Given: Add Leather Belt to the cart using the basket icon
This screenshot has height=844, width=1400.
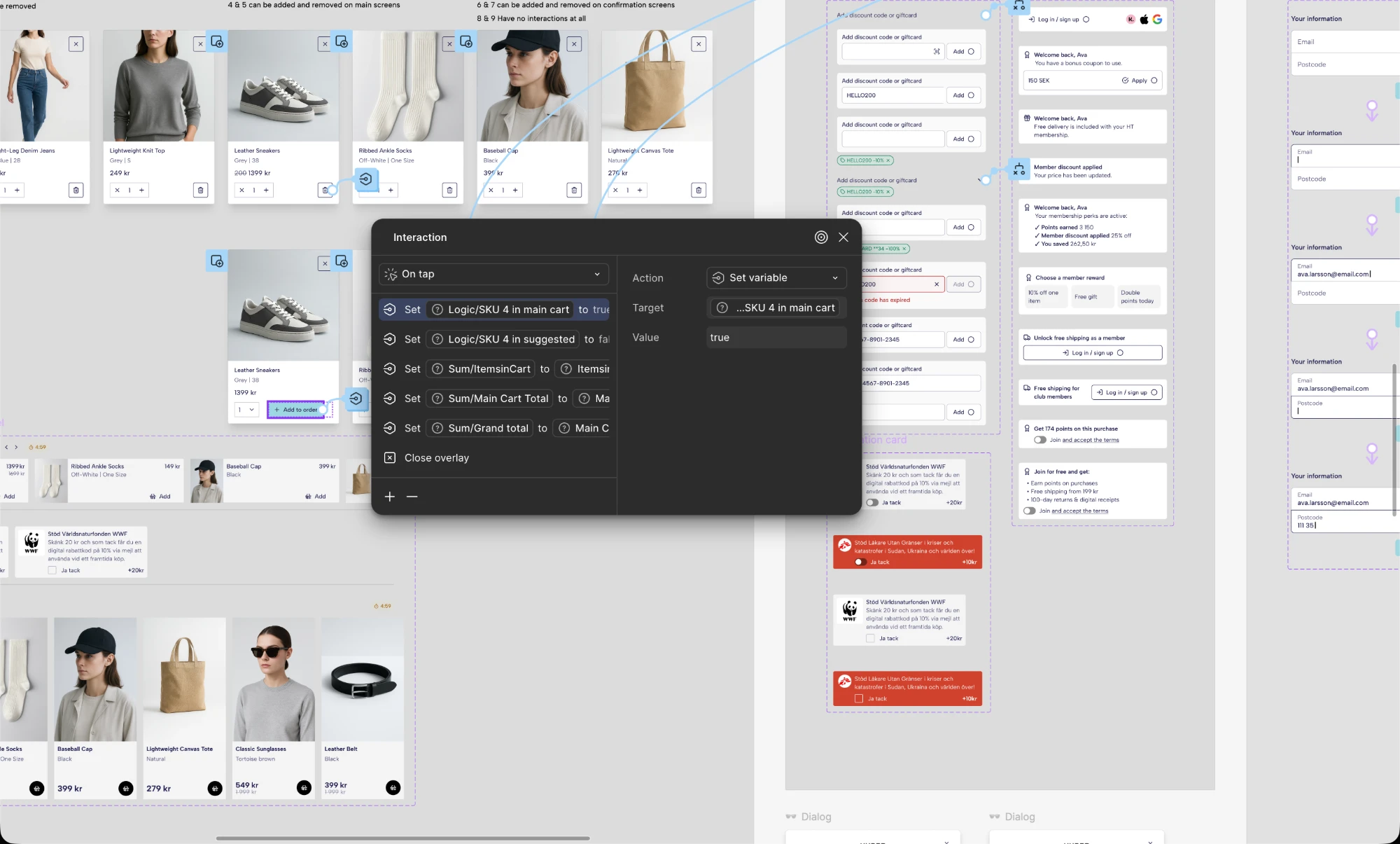Looking at the screenshot, I should point(393,788).
